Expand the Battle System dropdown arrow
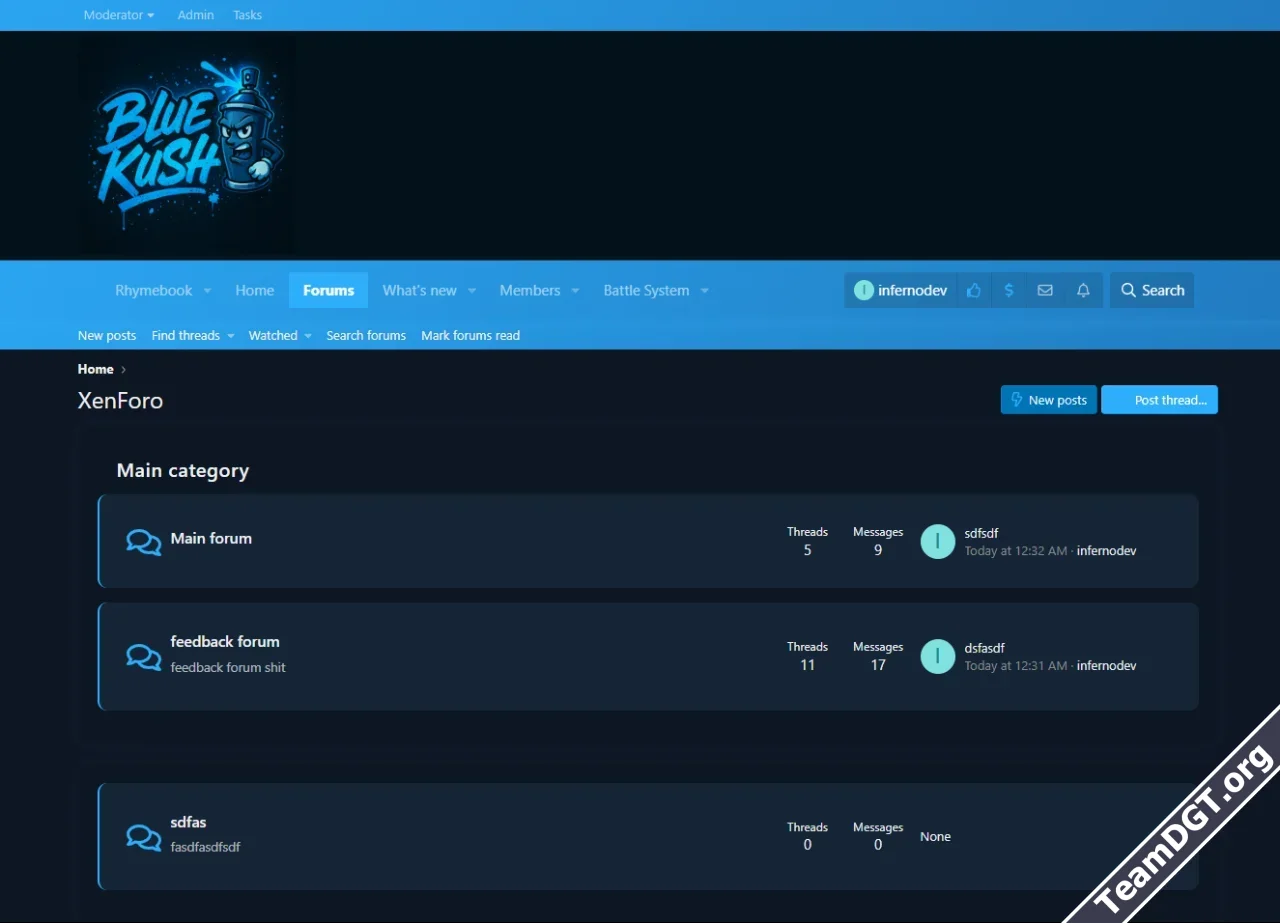The width and height of the screenshot is (1280, 923). pos(704,291)
